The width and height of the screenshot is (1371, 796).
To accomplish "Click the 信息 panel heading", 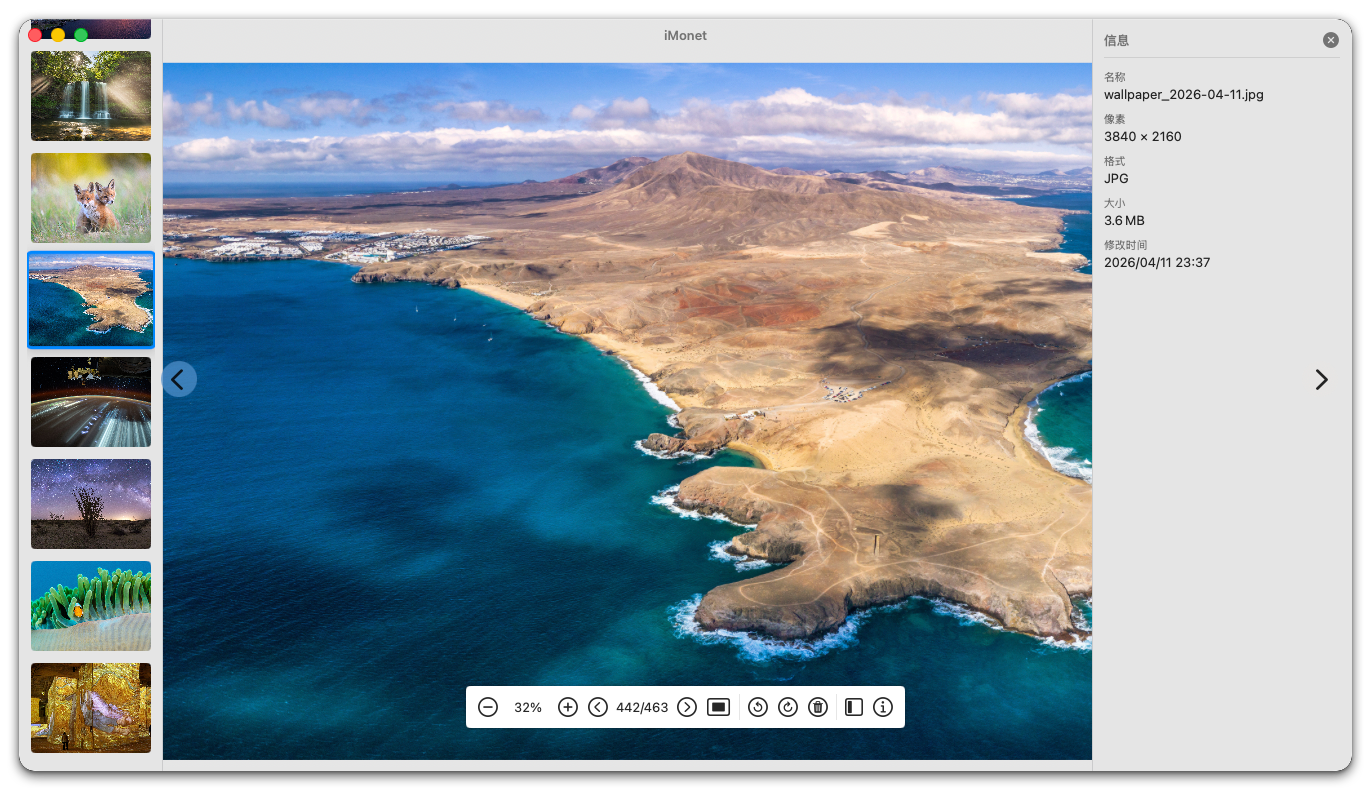I will pyautogui.click(x=1116, y=41).
